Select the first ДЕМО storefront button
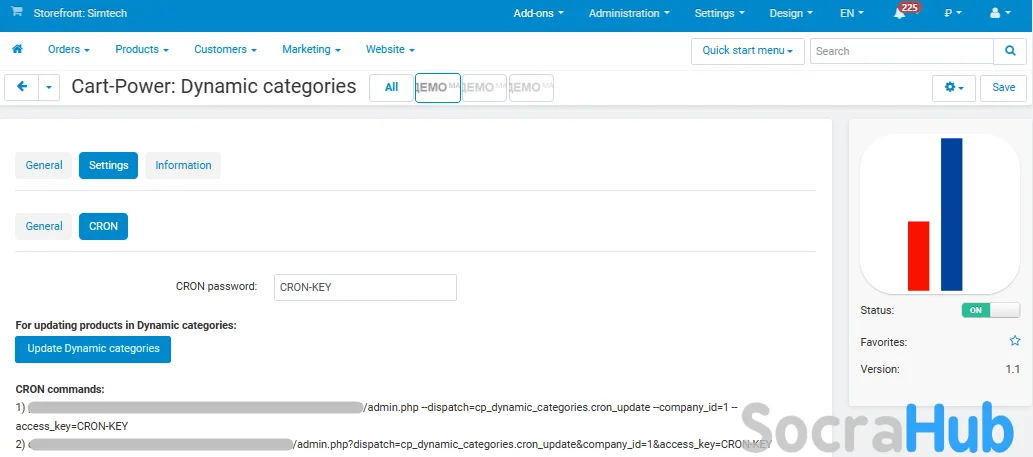 click(x=438, y=88)
